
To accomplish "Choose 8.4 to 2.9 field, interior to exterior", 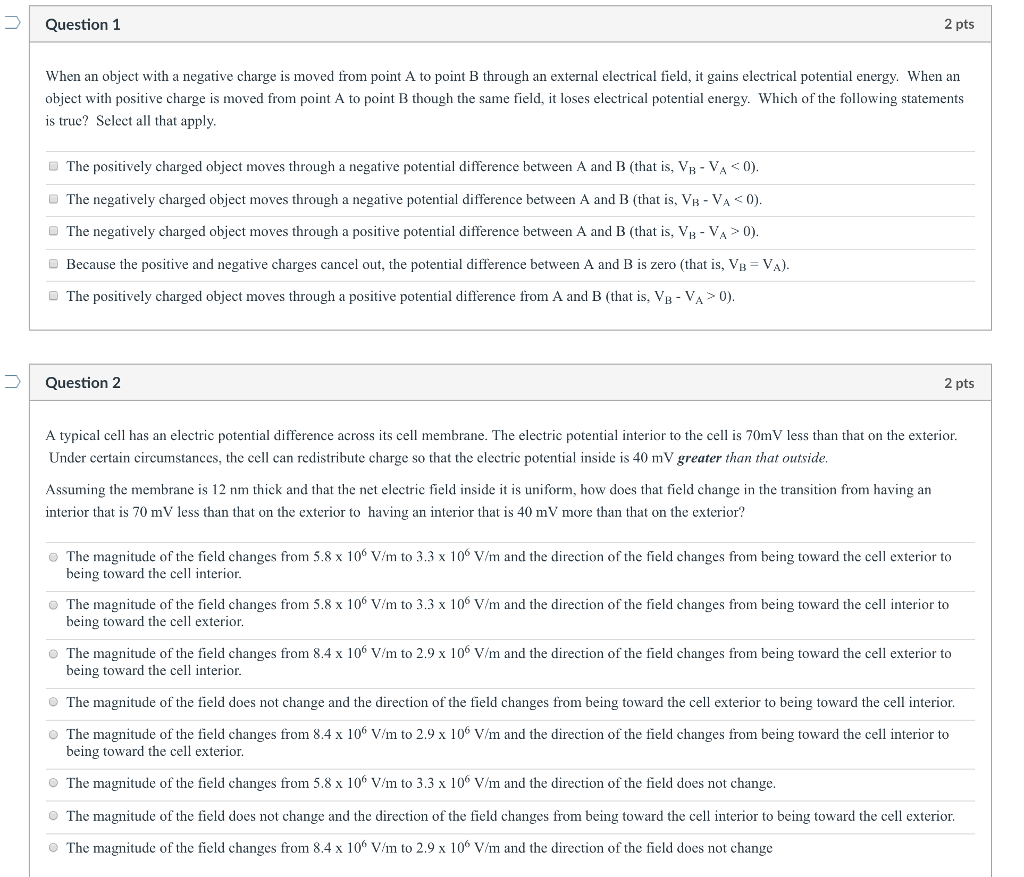I will coord(53,735).
